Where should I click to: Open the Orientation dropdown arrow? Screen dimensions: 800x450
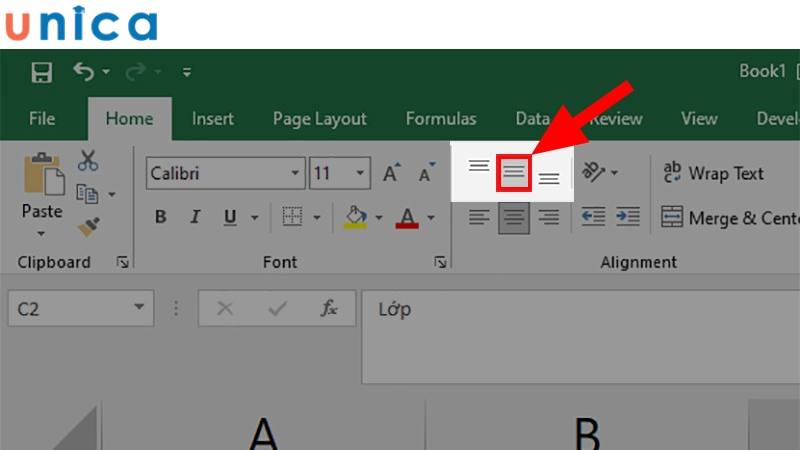tap(614, 173)
